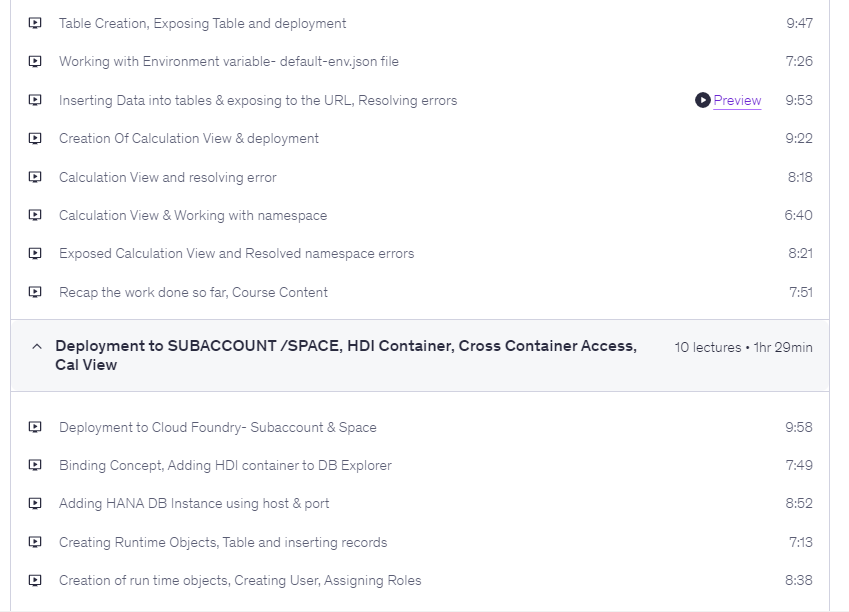Click video icon beside Creating Runtime Objects
The width and height of the screenshot is (849, 612).
(x=35, y=542)
